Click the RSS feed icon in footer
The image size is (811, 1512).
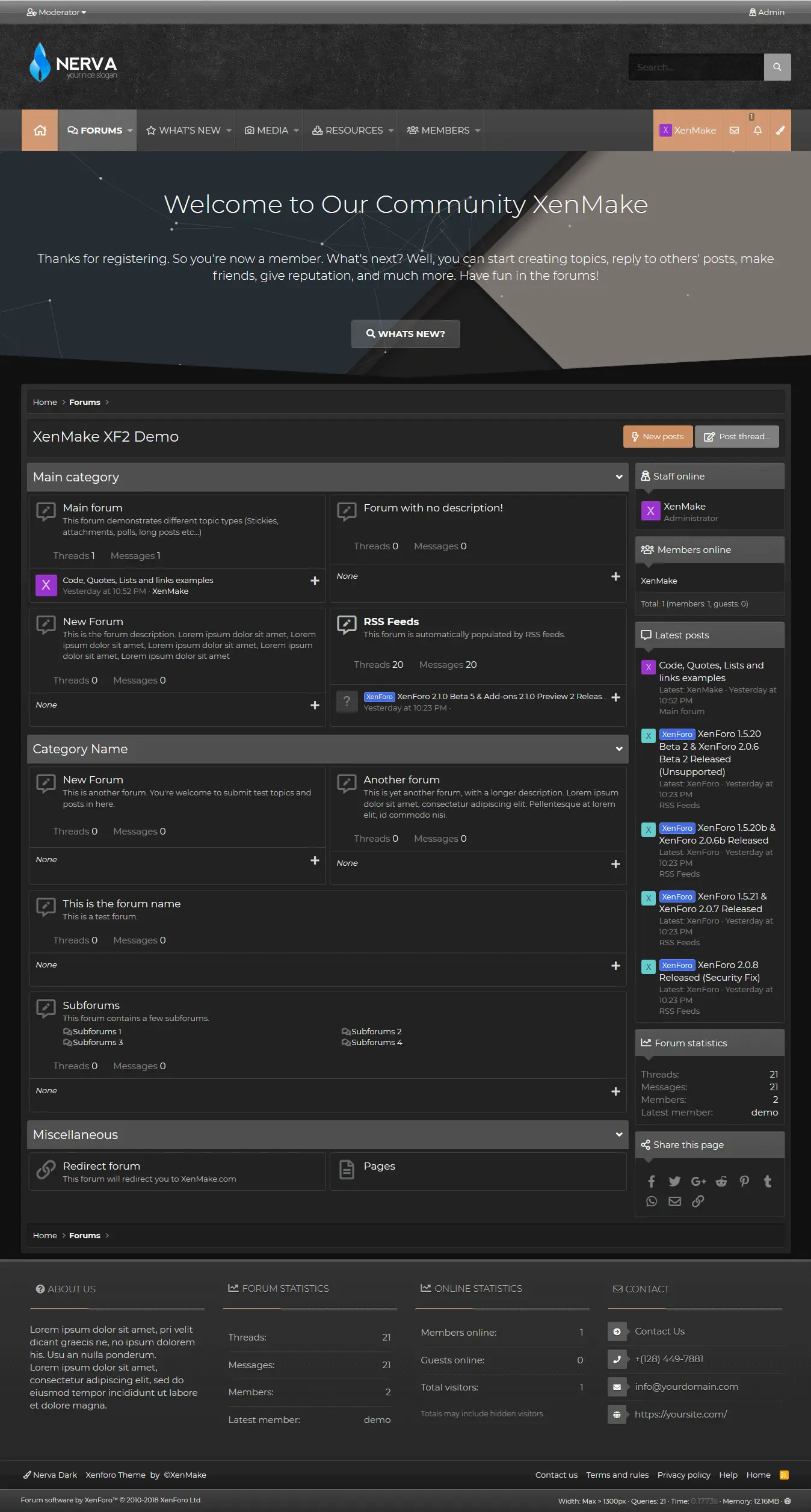pyautogui.click(x=784, y=1475)
